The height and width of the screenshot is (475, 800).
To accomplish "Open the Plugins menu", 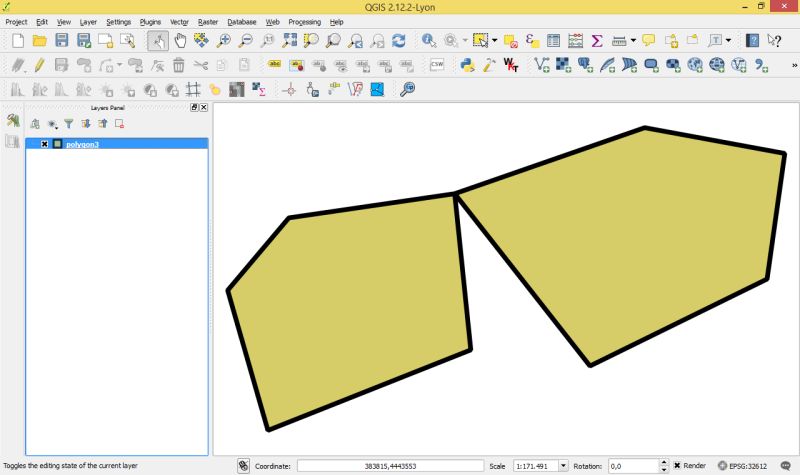I will click(x=150, y=22).
